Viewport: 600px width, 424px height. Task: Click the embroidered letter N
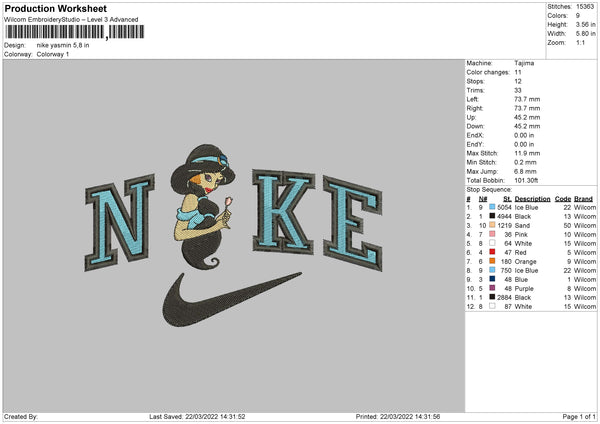[120, 222]
